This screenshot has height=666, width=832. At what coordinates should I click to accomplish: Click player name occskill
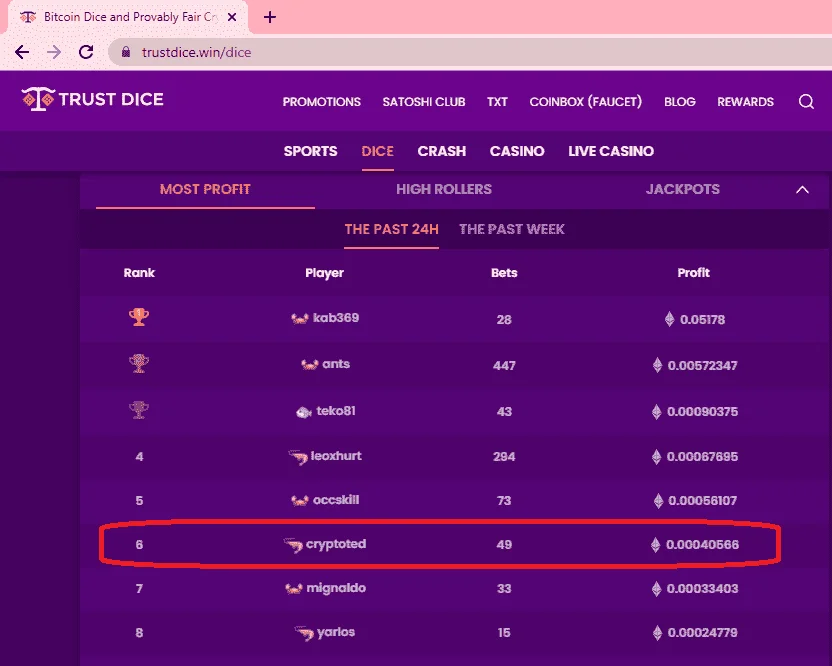click(336, 500)
